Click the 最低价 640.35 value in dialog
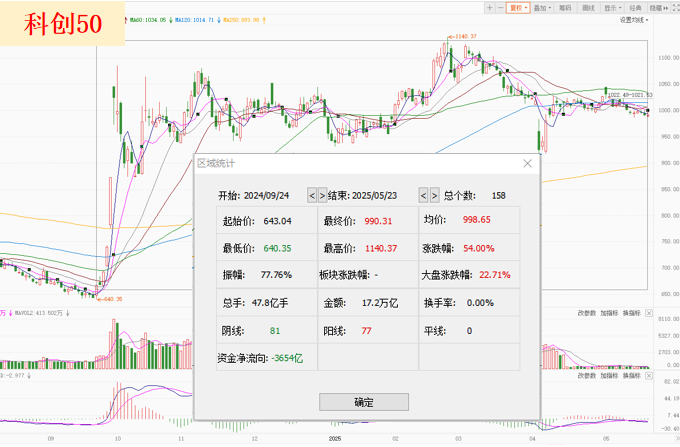 [278, 248]
